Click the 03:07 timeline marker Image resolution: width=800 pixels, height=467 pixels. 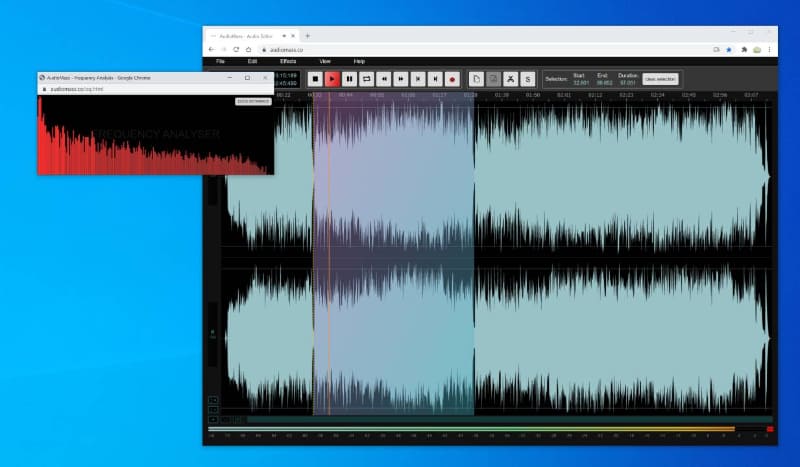(x=751, y=95)
